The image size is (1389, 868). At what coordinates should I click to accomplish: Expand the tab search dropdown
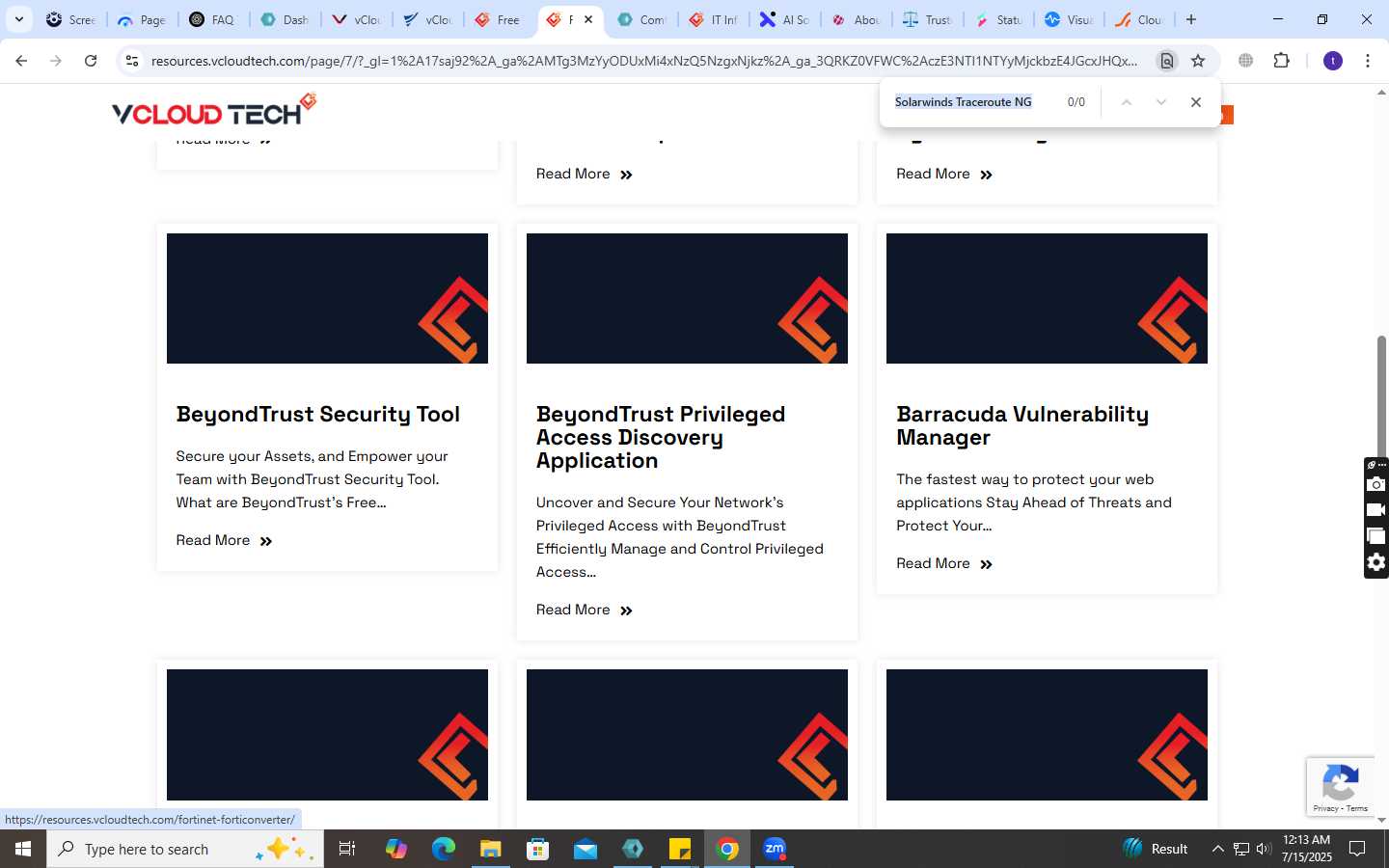(x=18, y=19)
